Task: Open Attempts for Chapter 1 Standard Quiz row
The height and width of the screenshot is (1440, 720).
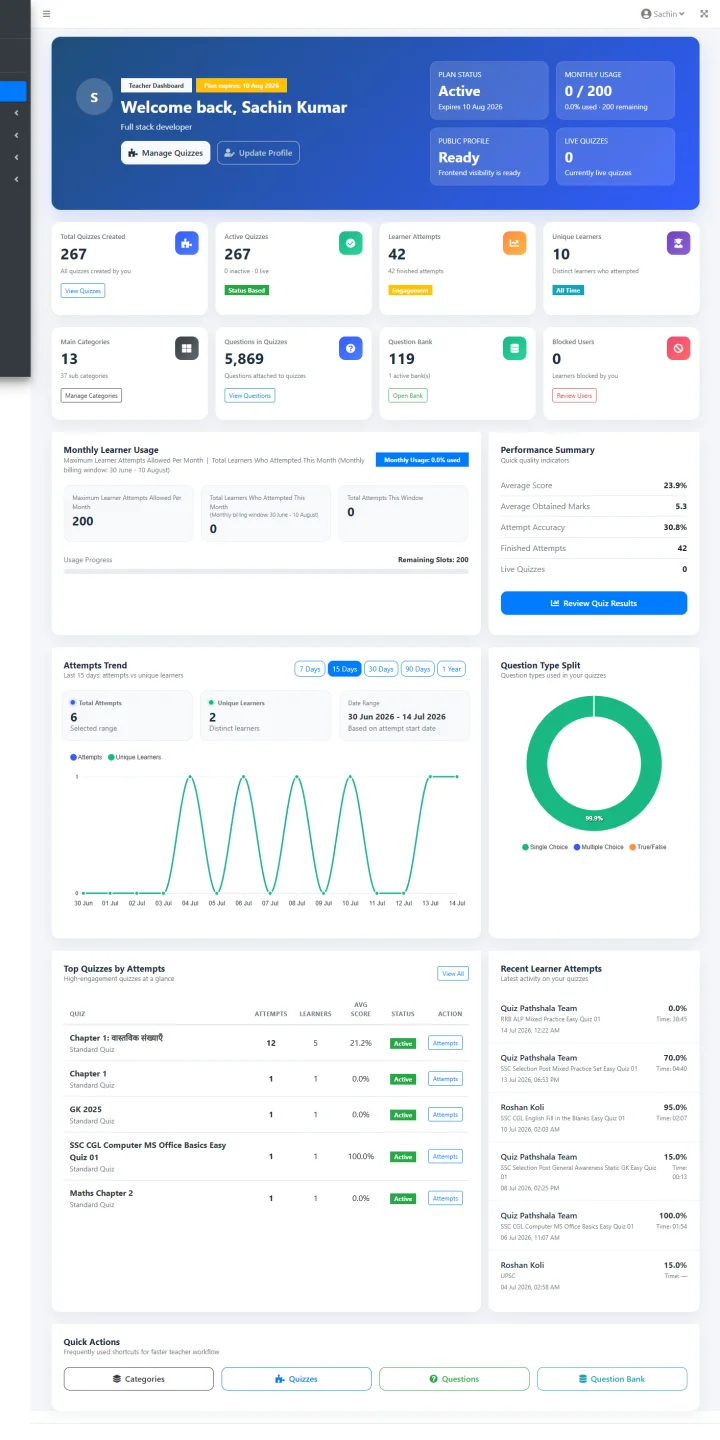Action: [x=445, y=1079]
